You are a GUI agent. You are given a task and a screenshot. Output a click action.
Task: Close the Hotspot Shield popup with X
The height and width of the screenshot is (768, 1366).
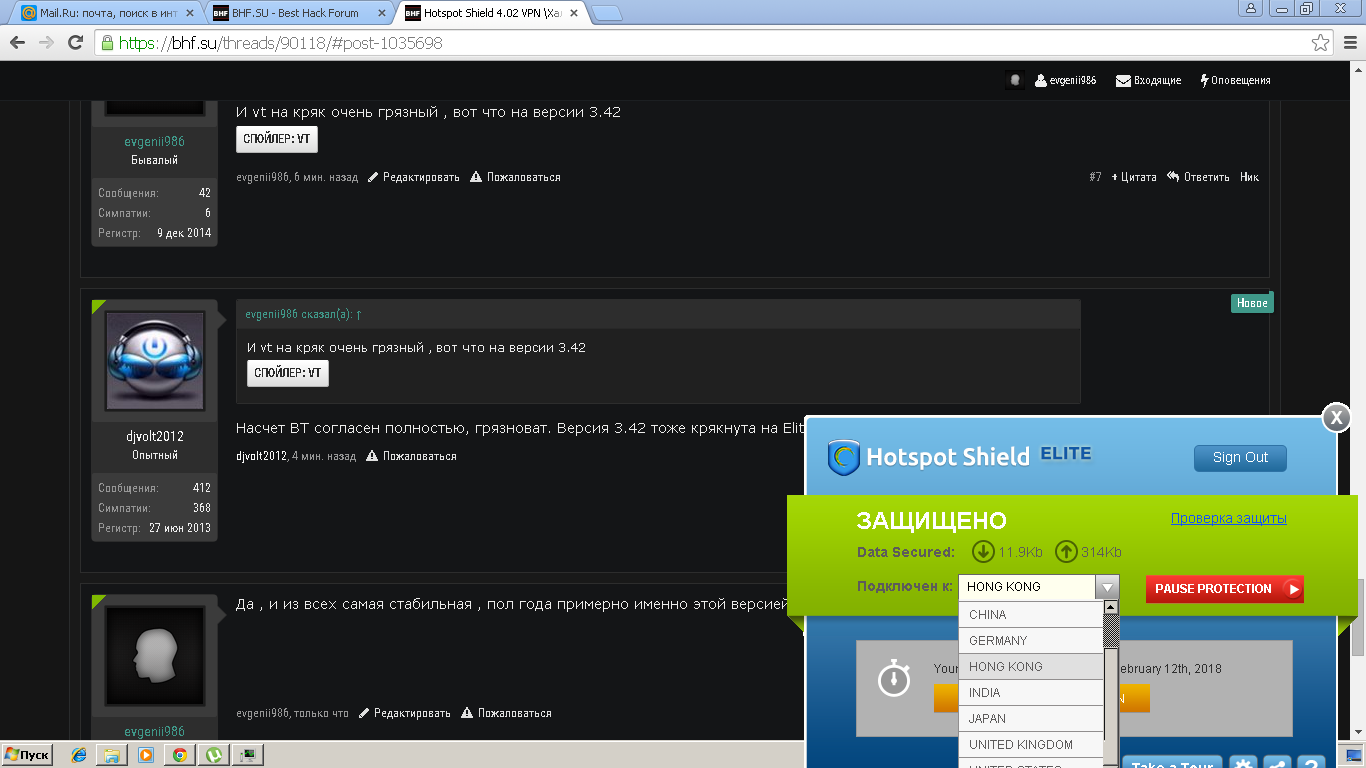coord(1336,418)
